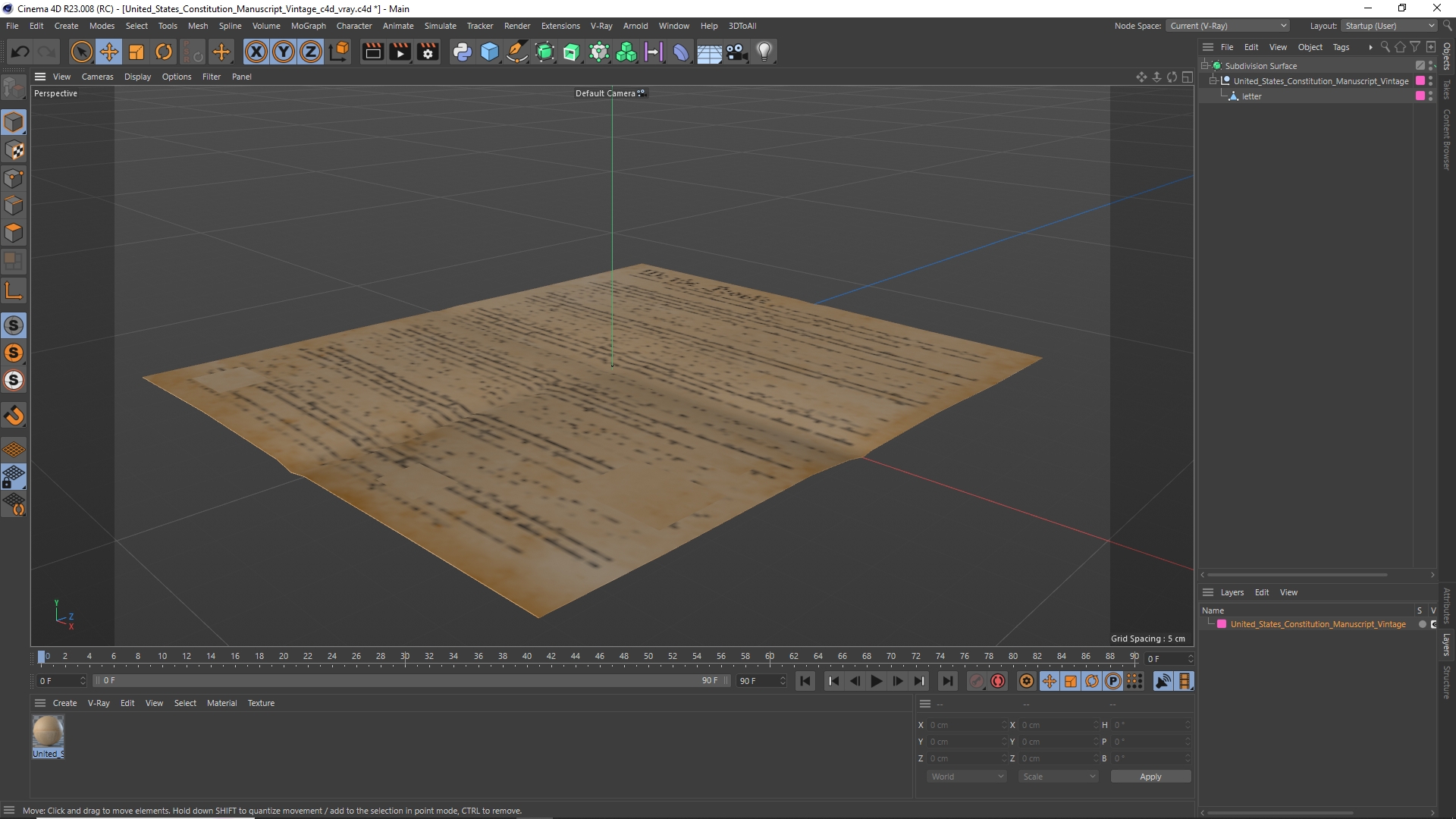
Task: Switch to Texture mode checker icon
Action: (x=14, y=150)
